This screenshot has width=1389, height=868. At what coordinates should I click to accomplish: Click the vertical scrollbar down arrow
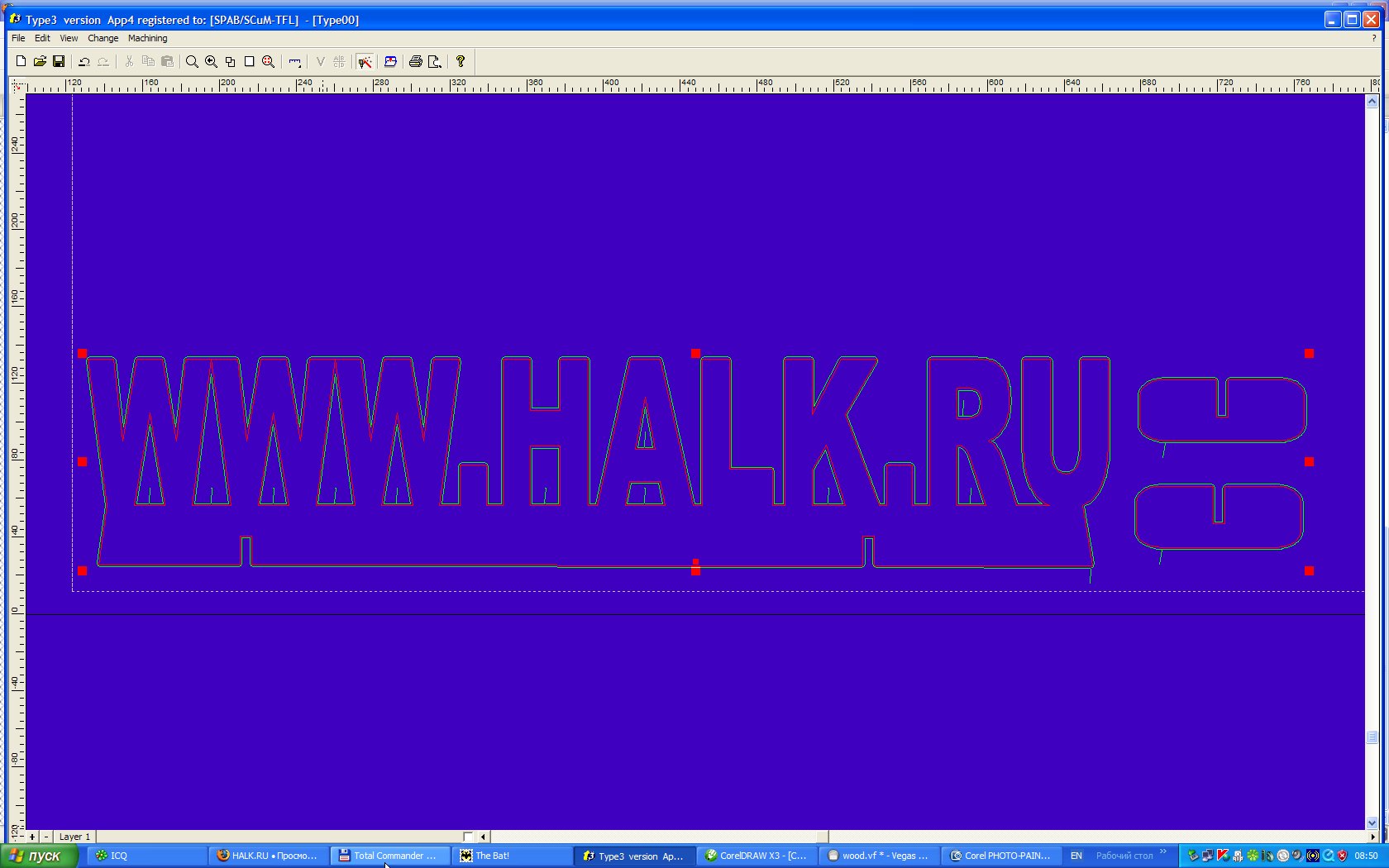tap(1372, 823)
